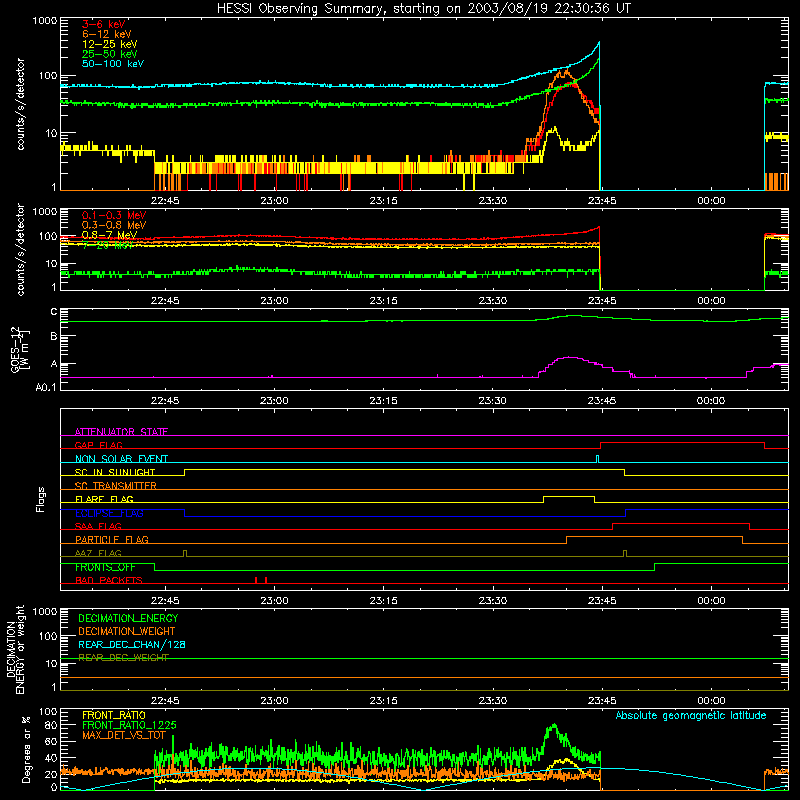
Task: Click the red BAD_PACKETS marks near 23:00
Action: [261, 580]
